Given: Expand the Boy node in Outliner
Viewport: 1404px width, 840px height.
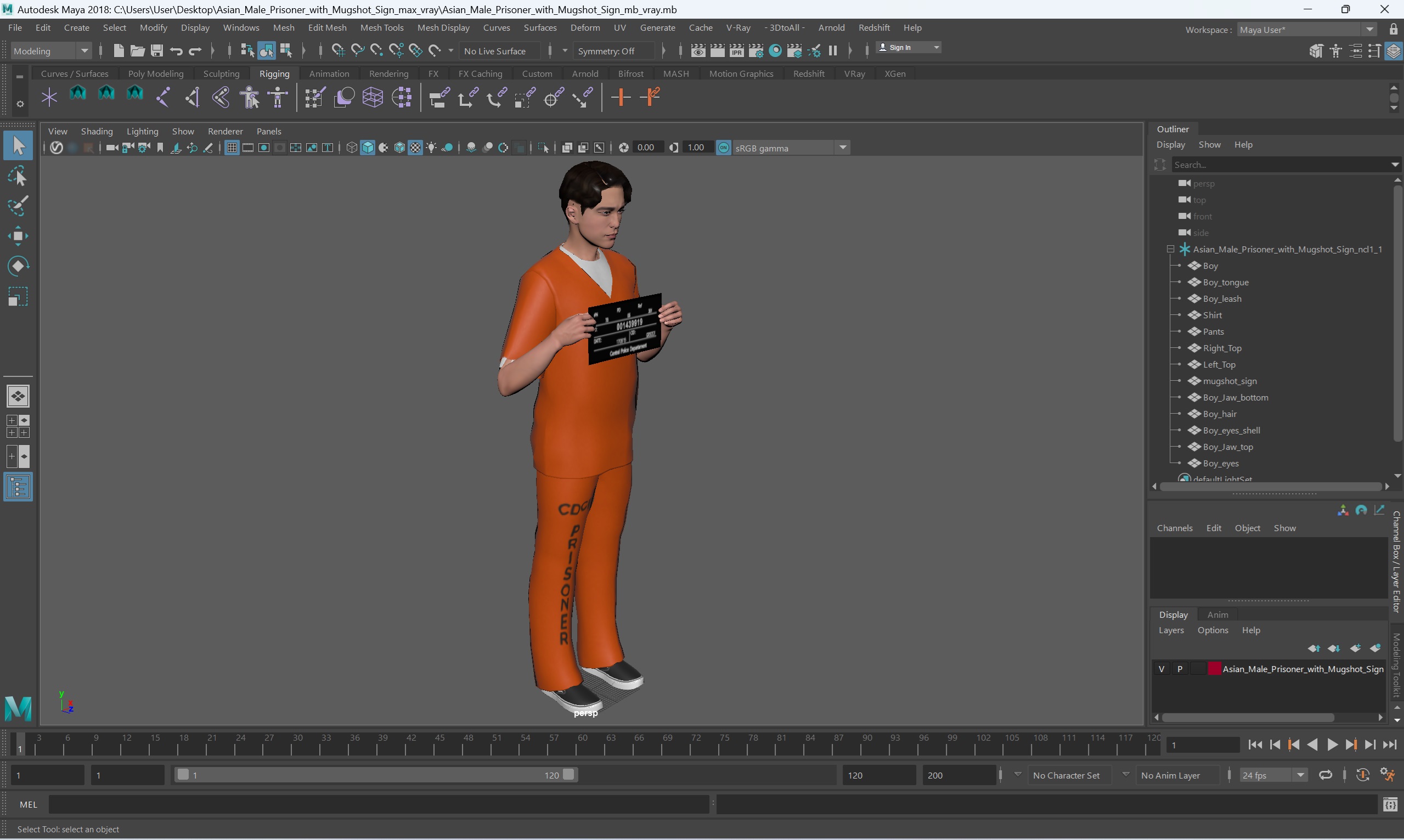Looking at the screenshot, I should [1179, 265].
